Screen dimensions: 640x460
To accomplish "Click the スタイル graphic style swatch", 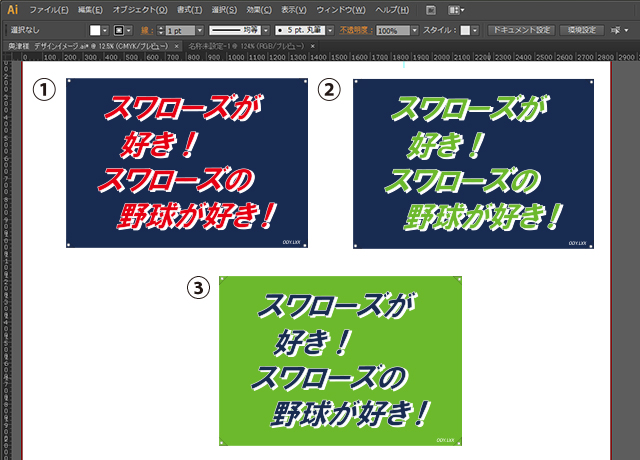I will click(465, 30).
